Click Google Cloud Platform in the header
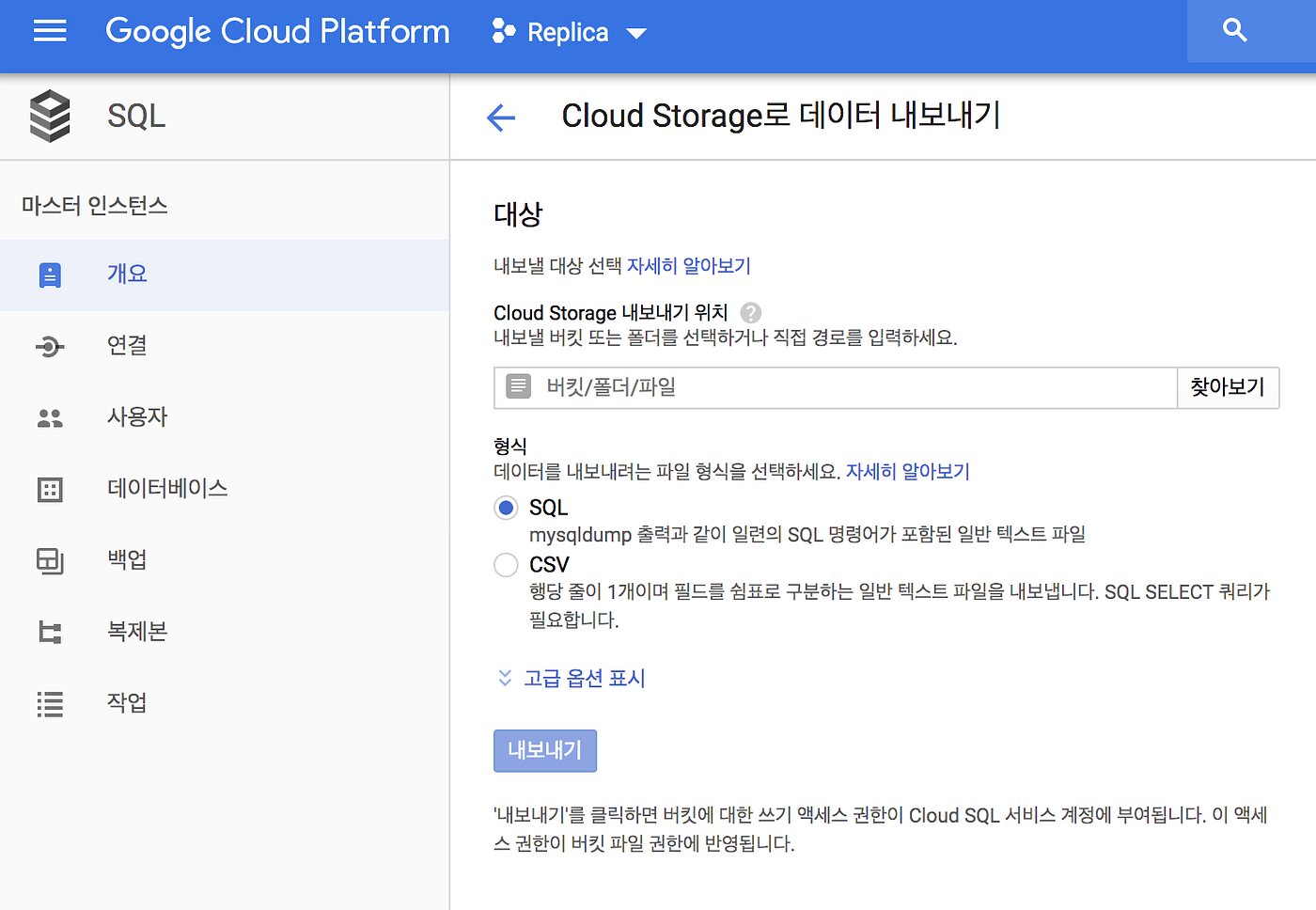Viewport: 1316px width, 910px height. point(277,31)
